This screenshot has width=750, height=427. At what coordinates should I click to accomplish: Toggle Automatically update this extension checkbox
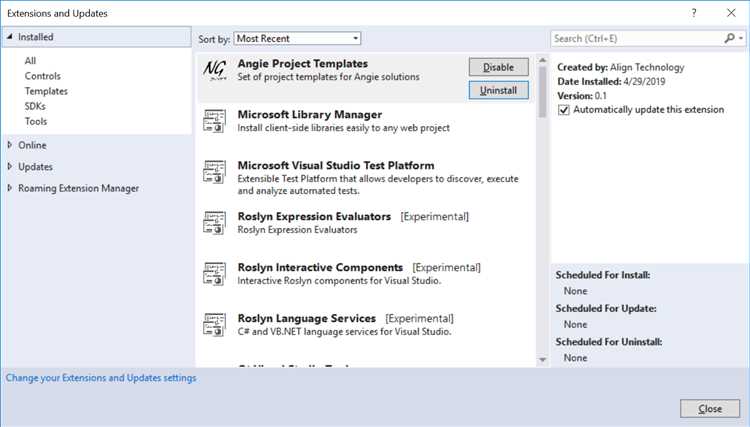point(564,110)
